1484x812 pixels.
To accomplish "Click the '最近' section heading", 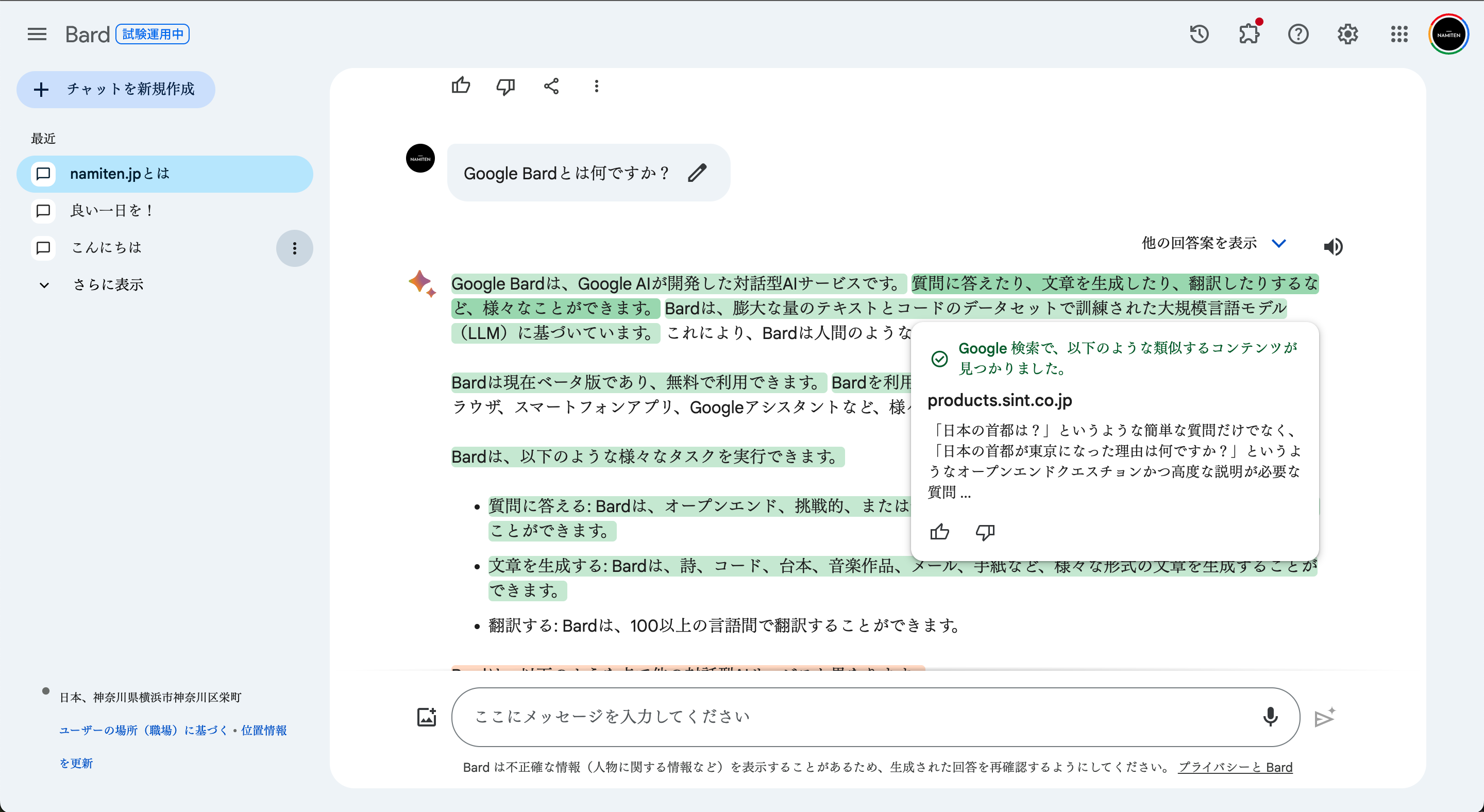I will (43, 138).
